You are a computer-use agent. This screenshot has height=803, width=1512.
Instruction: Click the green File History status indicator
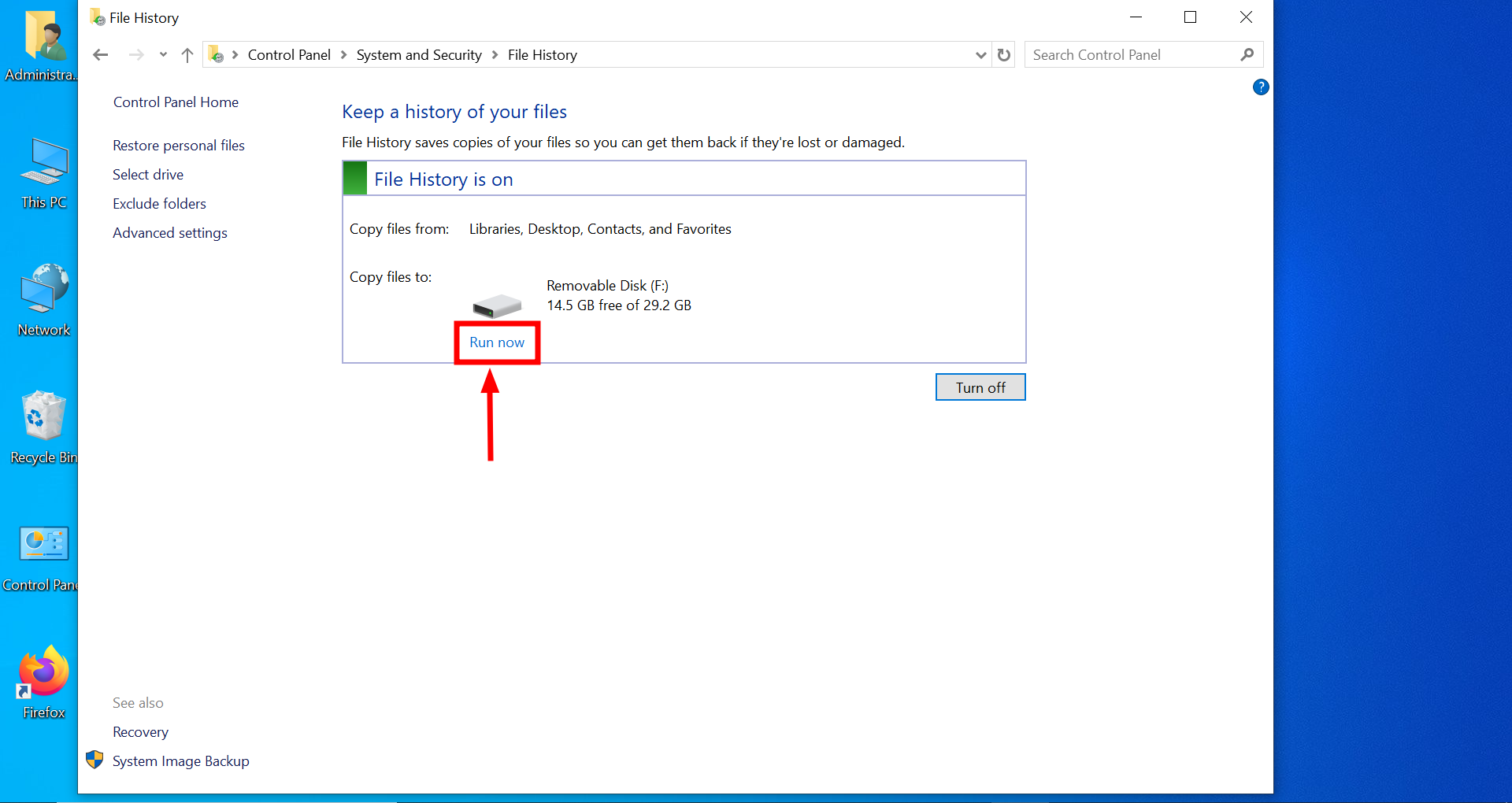coord(355,179)
